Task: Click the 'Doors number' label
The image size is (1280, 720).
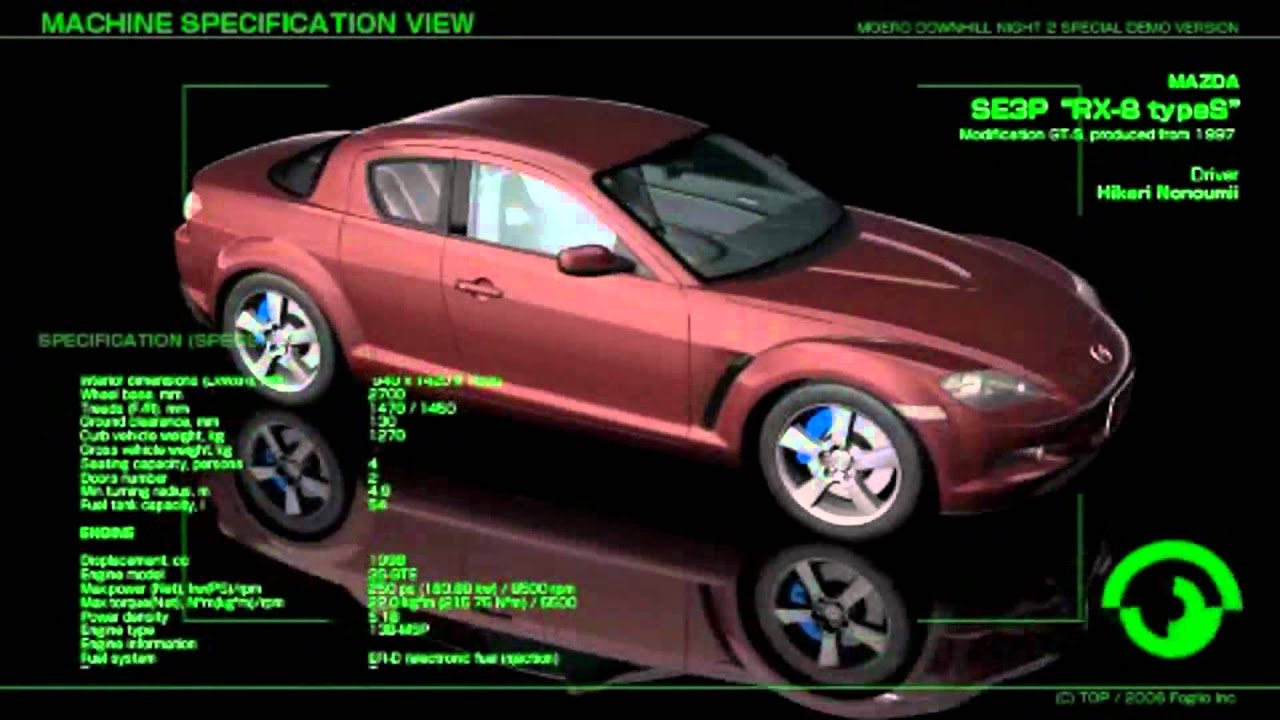Action: [x=124, y=478]
